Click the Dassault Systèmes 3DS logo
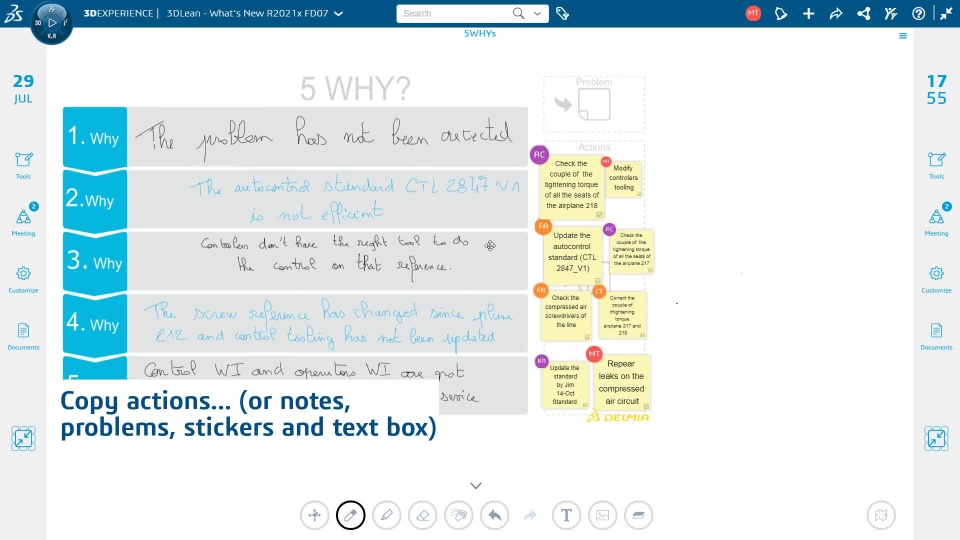960x540 pixels. pyautogui.click(x=13, y=13)
